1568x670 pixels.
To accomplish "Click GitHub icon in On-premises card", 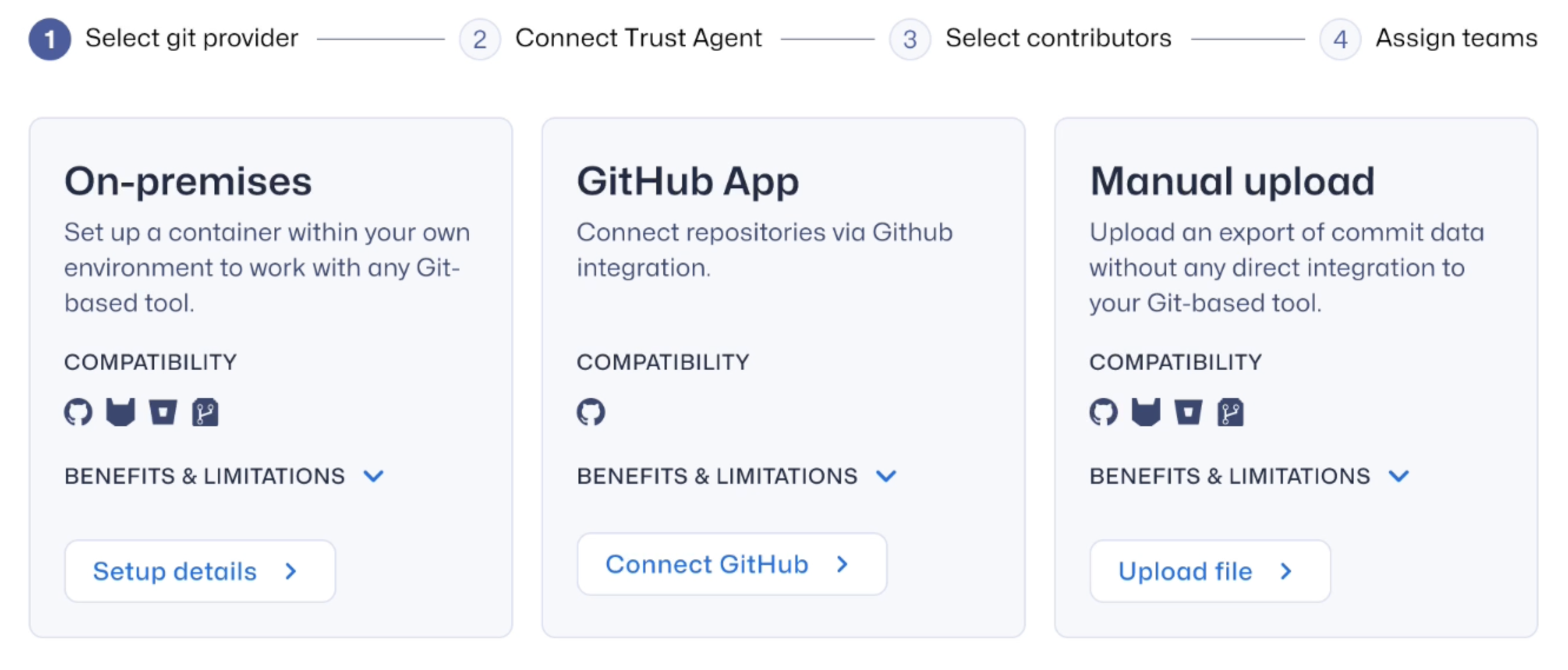I will pos(78,413).
